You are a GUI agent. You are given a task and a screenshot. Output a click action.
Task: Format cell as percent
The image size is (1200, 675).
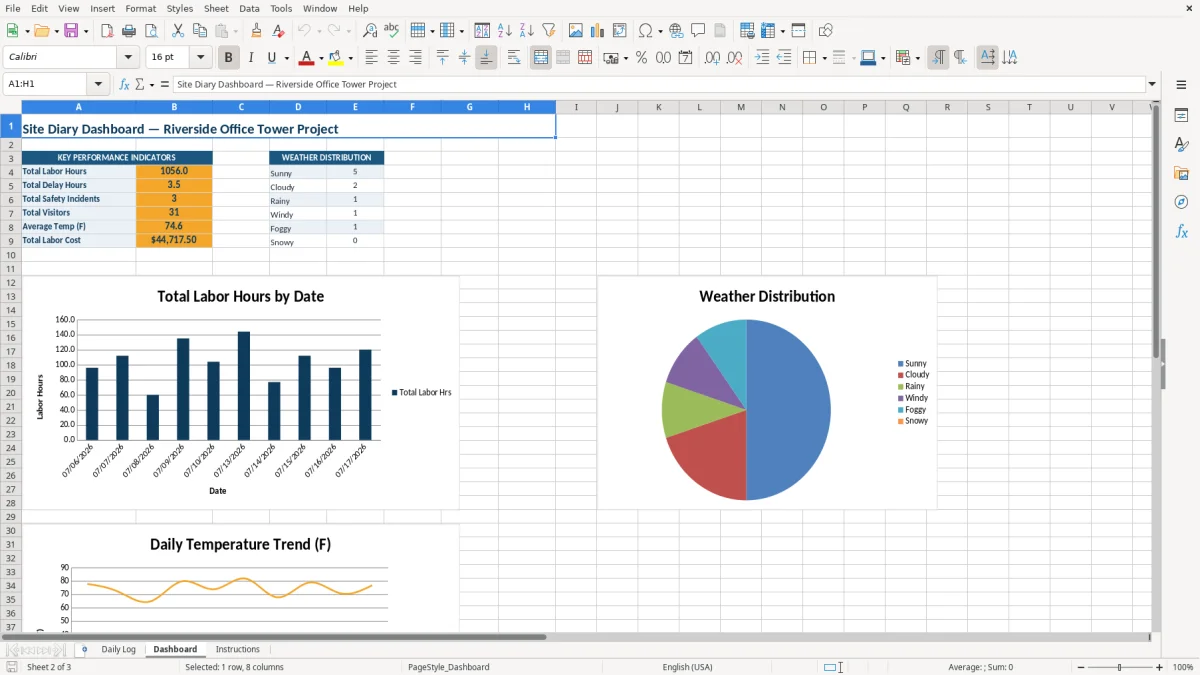click(641, 58)
